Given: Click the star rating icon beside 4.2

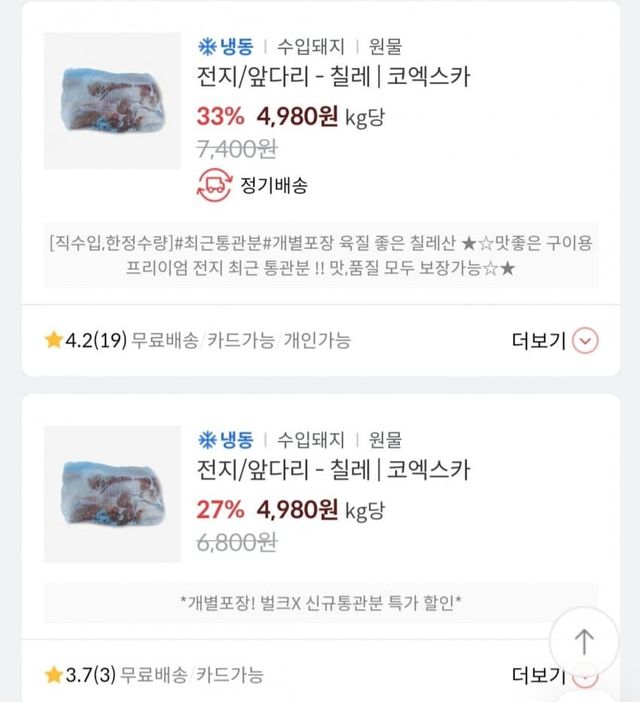Looking at the screenshot, I should (53, 341).
